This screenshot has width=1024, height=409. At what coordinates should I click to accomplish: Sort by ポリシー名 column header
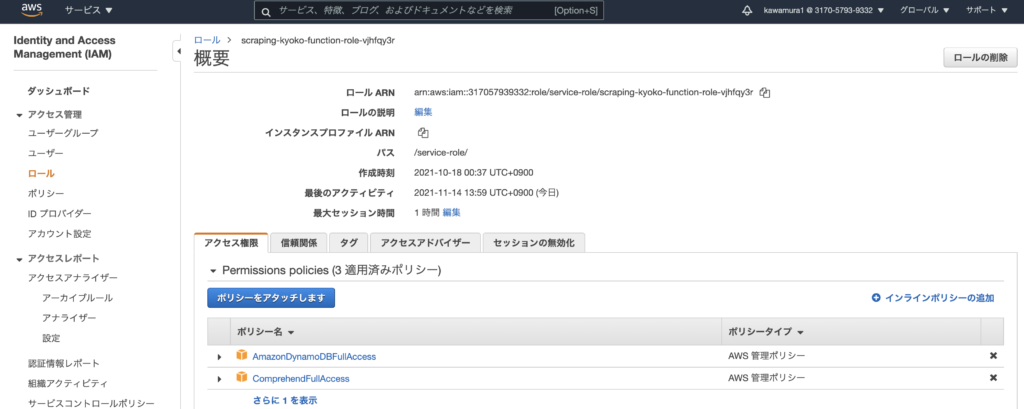click(265, 332)
